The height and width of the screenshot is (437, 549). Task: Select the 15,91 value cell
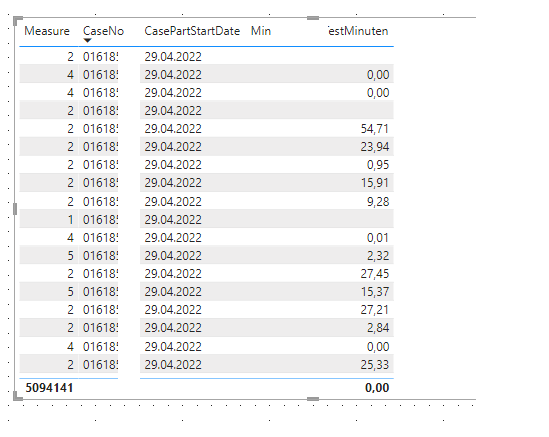click(375, 183)
